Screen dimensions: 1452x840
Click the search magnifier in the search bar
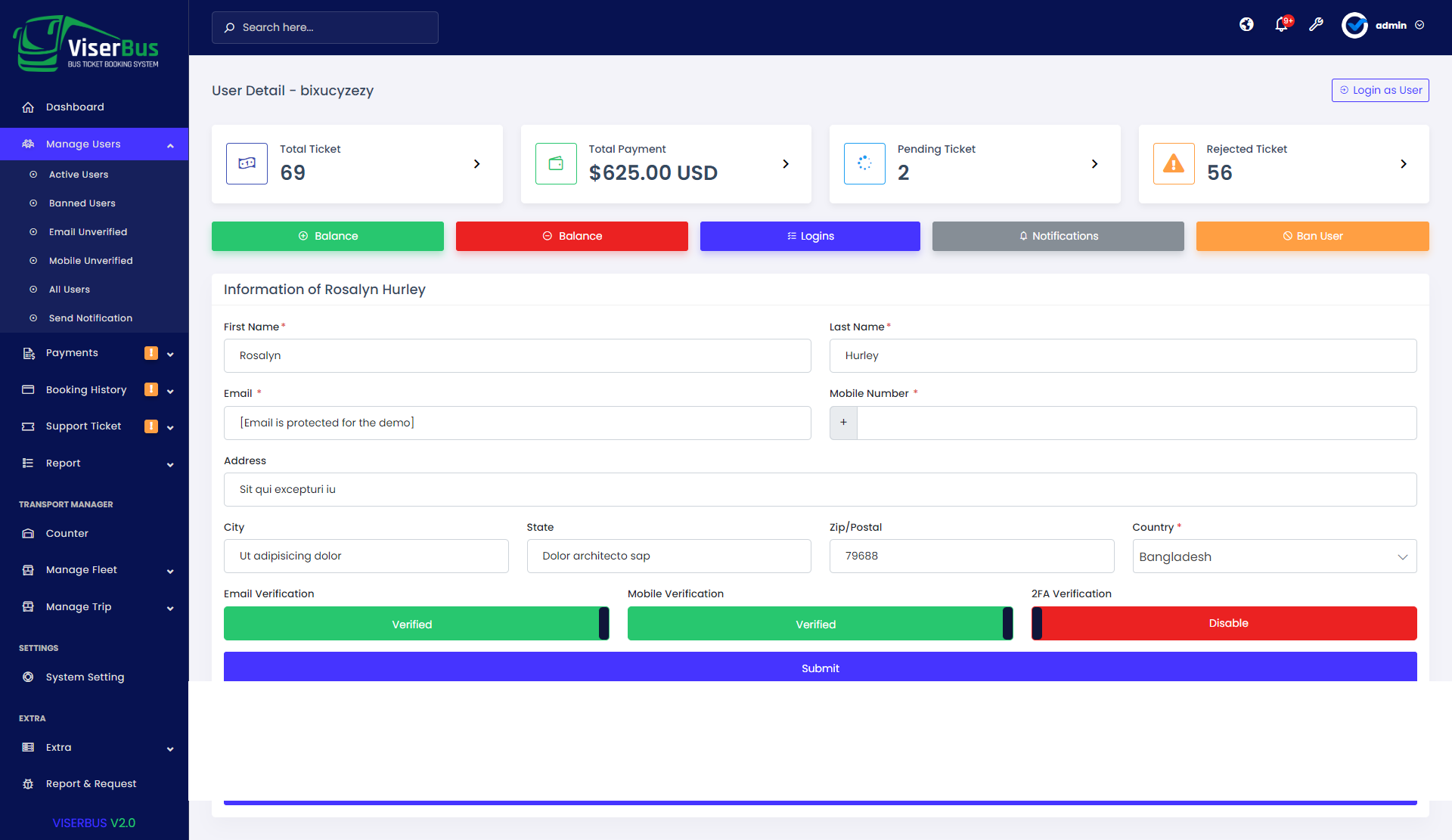pyautogui.click(x=229, y=27)
